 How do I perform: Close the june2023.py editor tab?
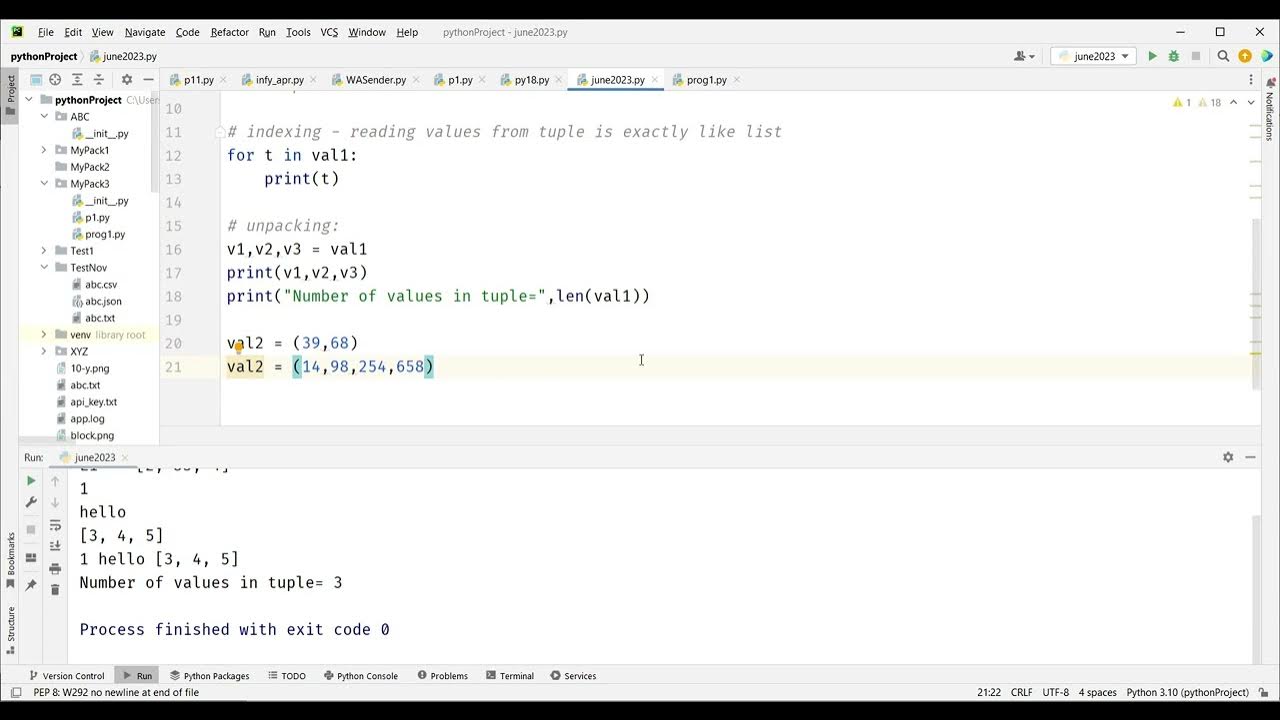click(655, 80)
